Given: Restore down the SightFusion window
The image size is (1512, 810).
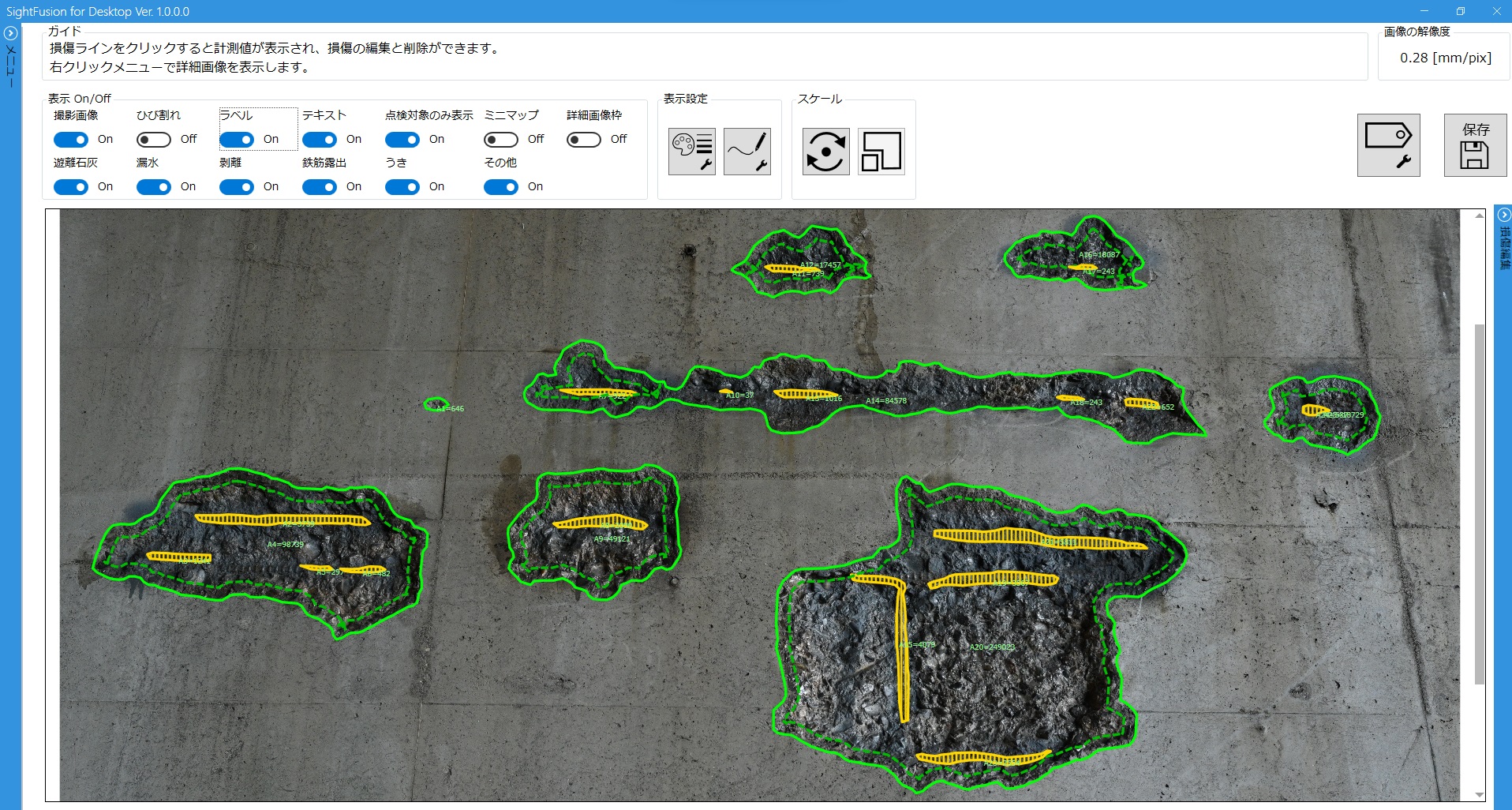Looking at the screenshot, I should pyautogui.click(x=1461, y=11).
